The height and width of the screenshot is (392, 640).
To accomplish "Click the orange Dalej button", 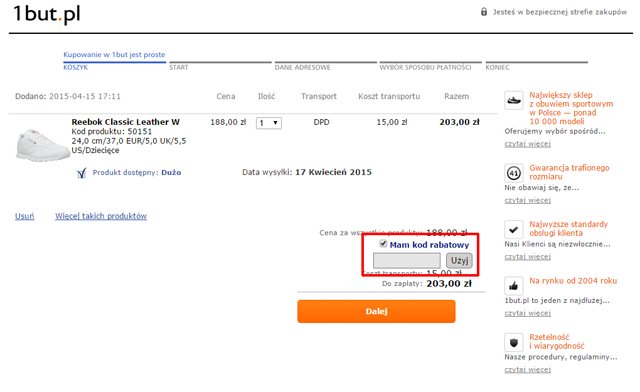I will point(376,311).
